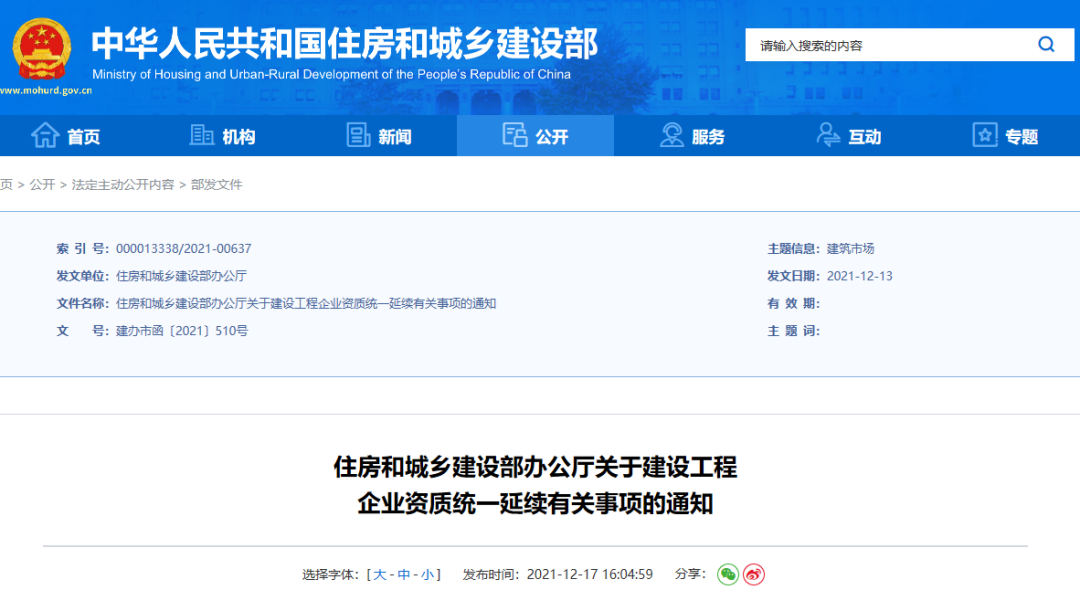The width and height of the screenshot is (1080, 590).
Task: Click inside the search input box
Action: click(880, 44)
